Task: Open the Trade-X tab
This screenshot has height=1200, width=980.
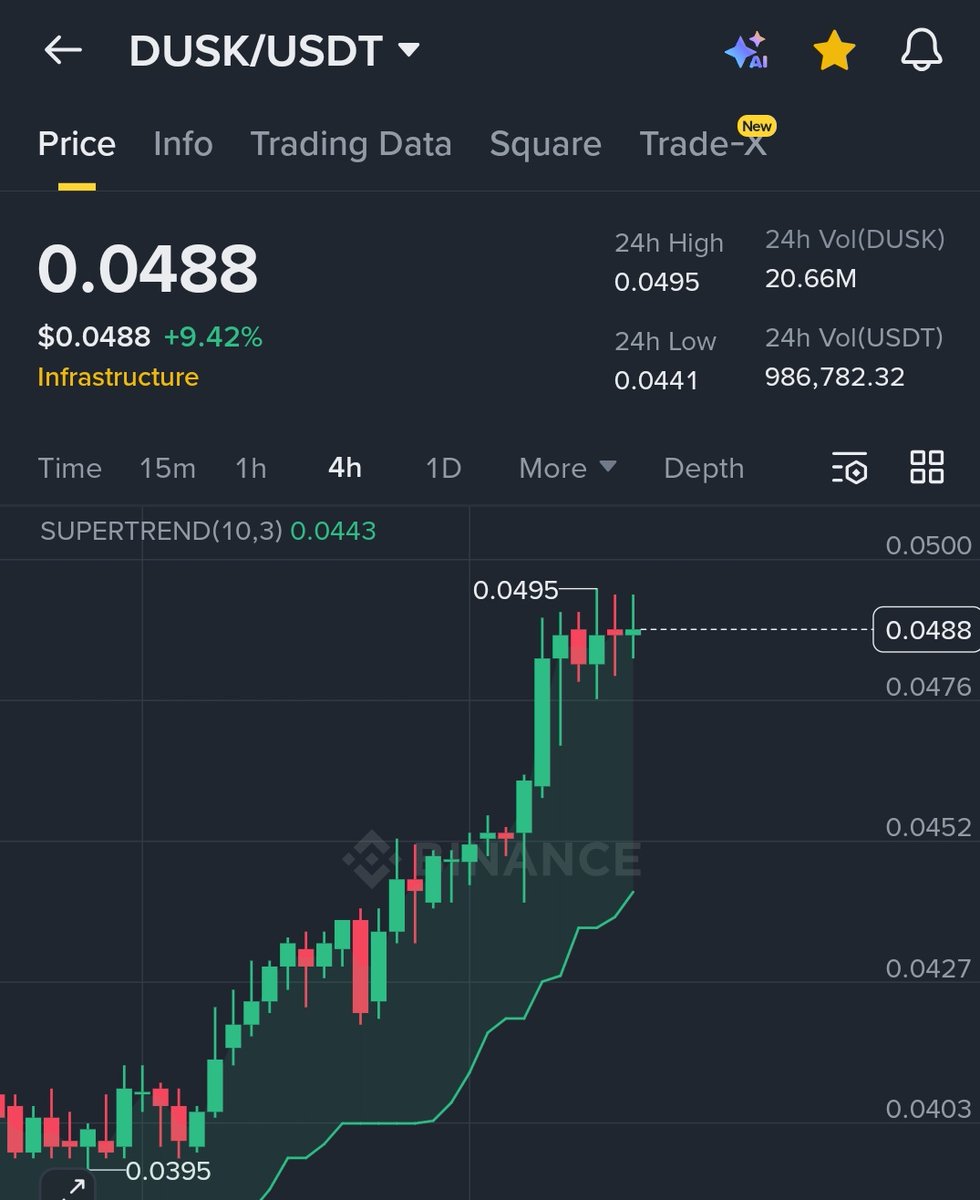Action: click(x=703, y=144)
